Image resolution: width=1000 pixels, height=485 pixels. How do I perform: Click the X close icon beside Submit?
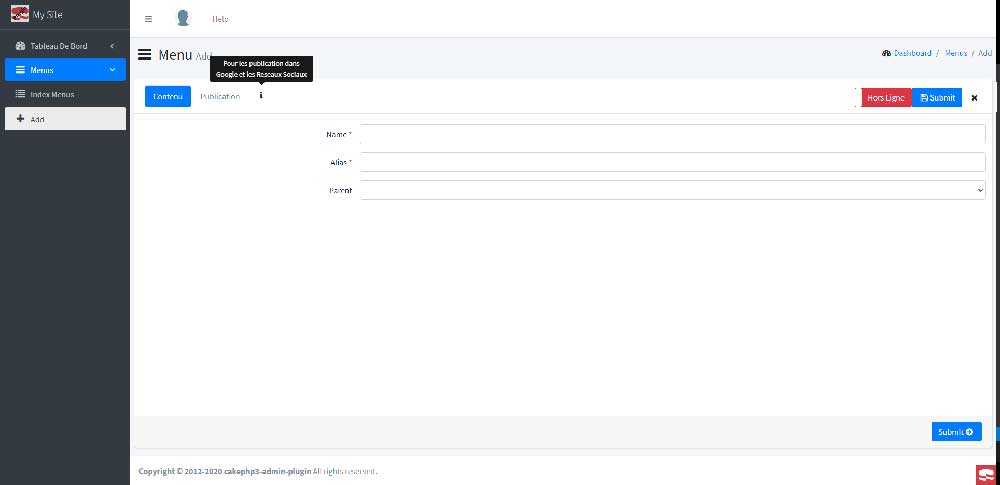(974, 98)
